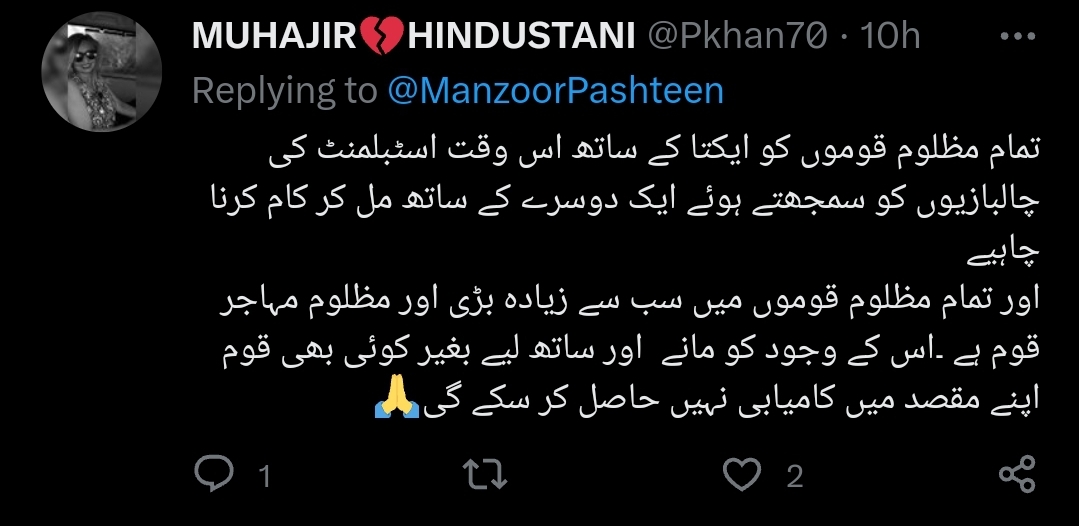Click the tweet line starting with اور تمام مظلوم
The height and width of the screenshot is (526, 1079).
coord(630,302)
